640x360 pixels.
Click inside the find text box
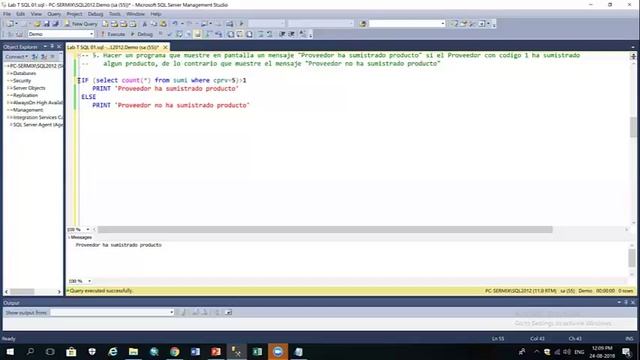click(x=404, y=24)
